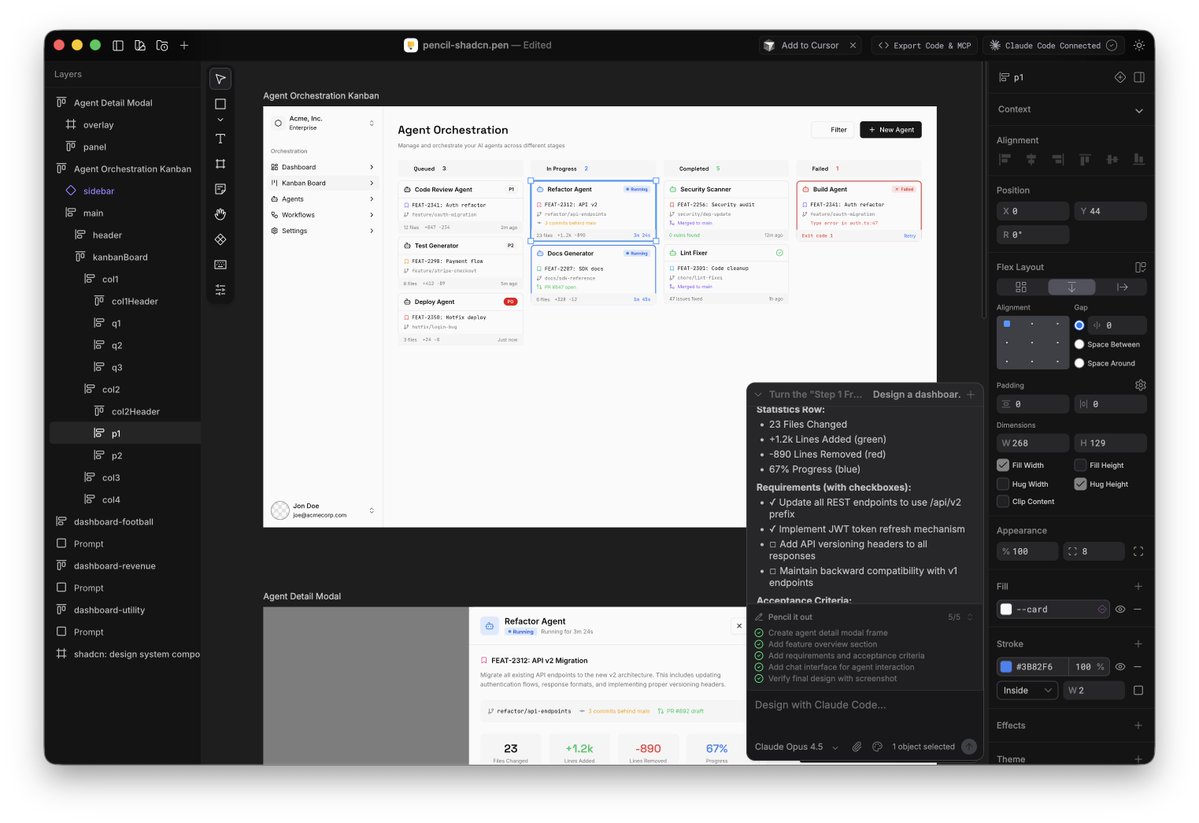1199x823 pixels.
Task: Click the palette icon in chat footer
Action: click(x=877, y=747)
